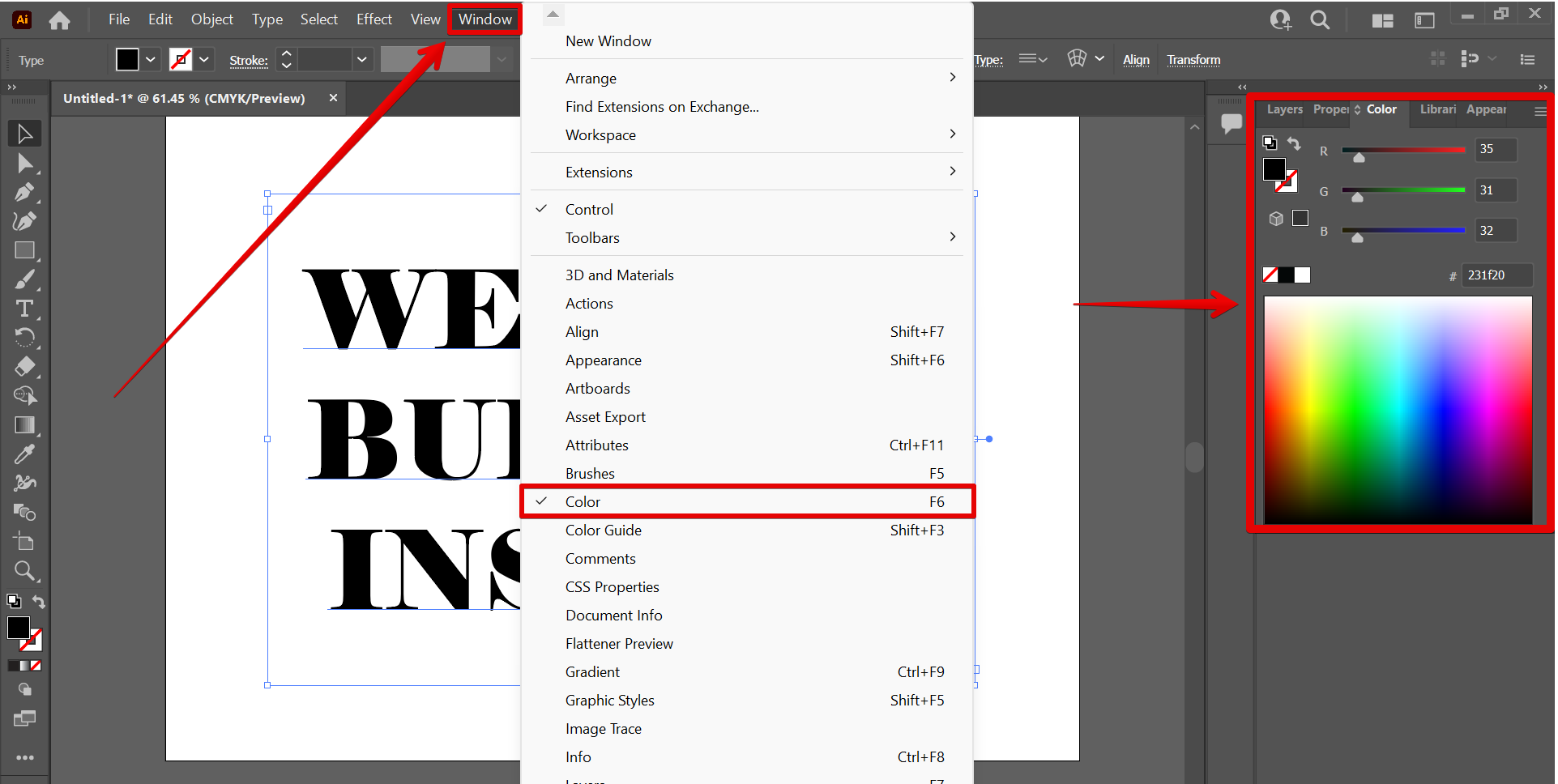Select the Type tool
Screen dimensions: 1558x784
(x=24, y=309)
